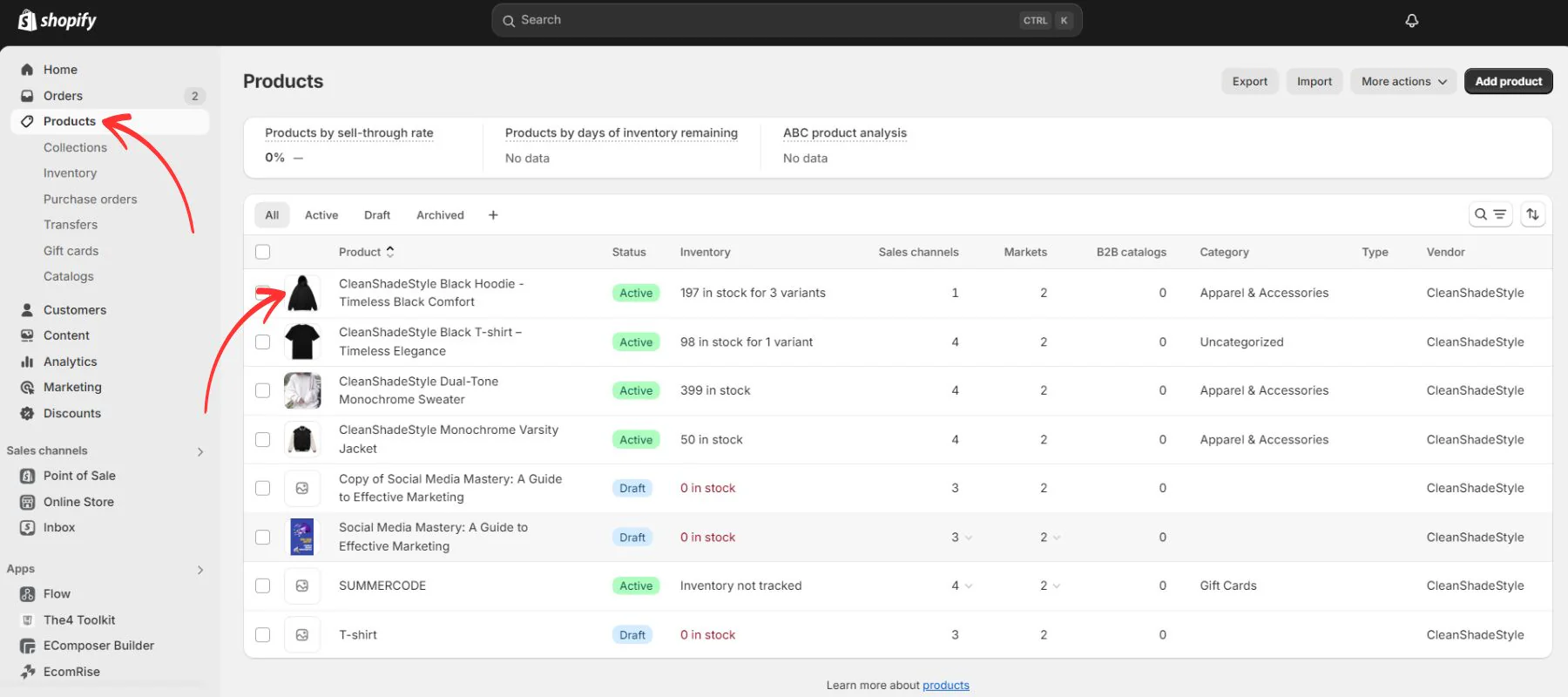Open Purchase orders in sidebar
This screenshot has width=1568, height=697.
(90, 200)
